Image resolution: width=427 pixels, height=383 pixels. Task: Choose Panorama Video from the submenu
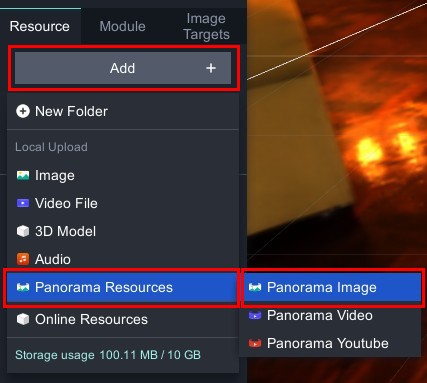331,315
